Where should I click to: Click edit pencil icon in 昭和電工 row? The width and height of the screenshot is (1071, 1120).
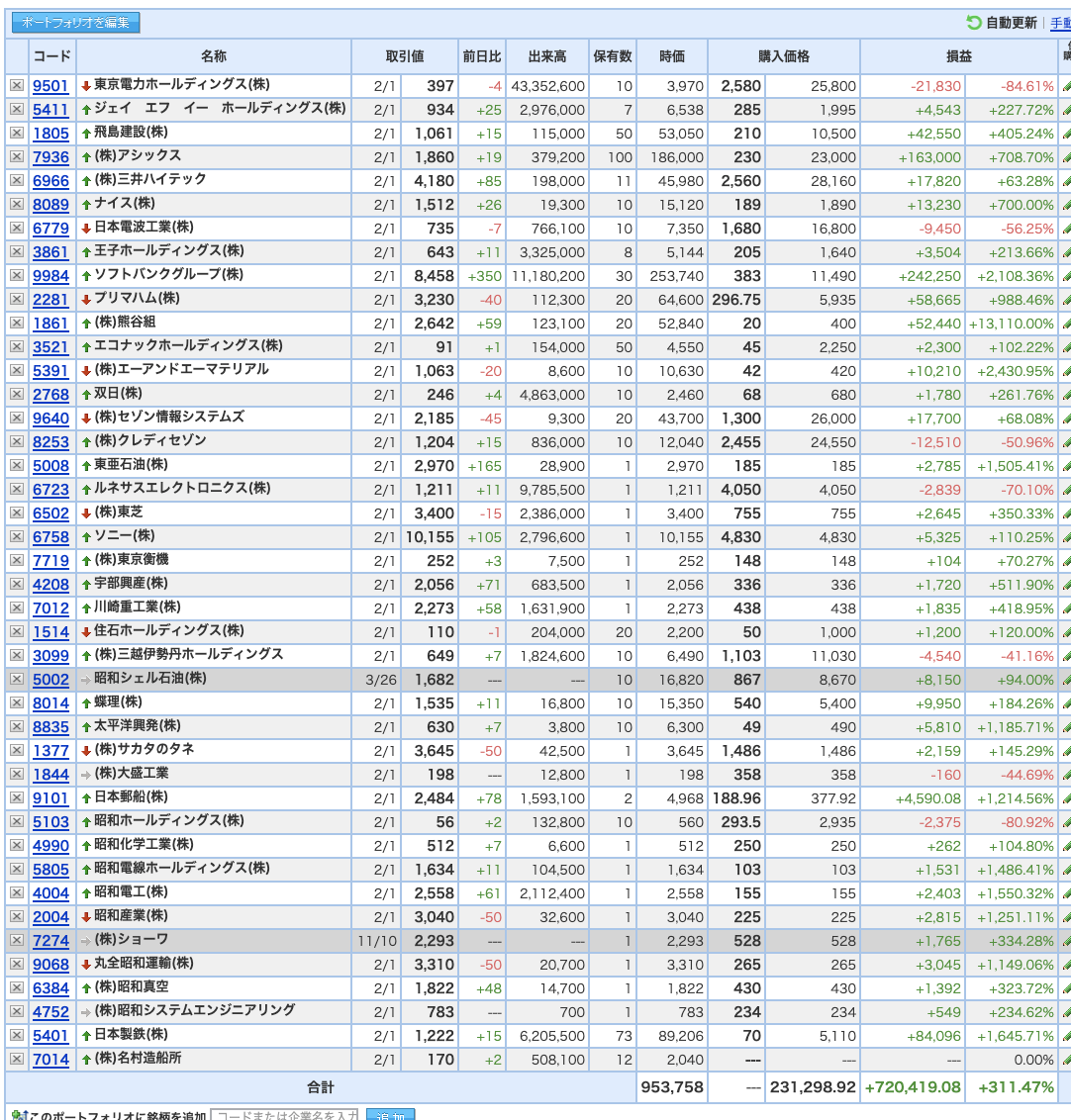(1066, 892)
